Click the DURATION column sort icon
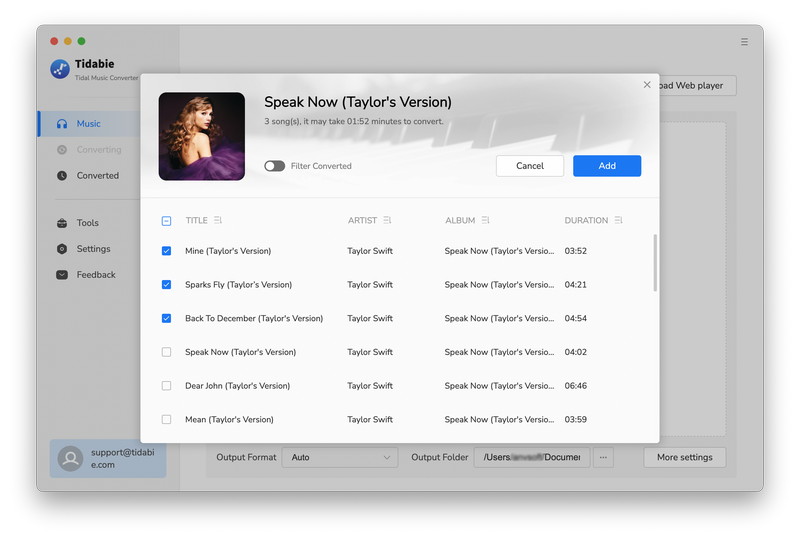Screen dimensions: 800x540 [619, 220]
